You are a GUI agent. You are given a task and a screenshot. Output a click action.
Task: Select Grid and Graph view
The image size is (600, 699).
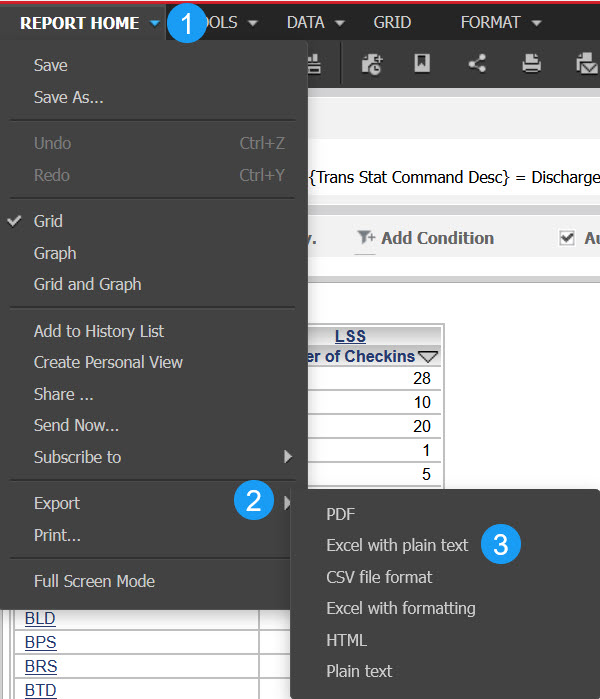point(87,284)
